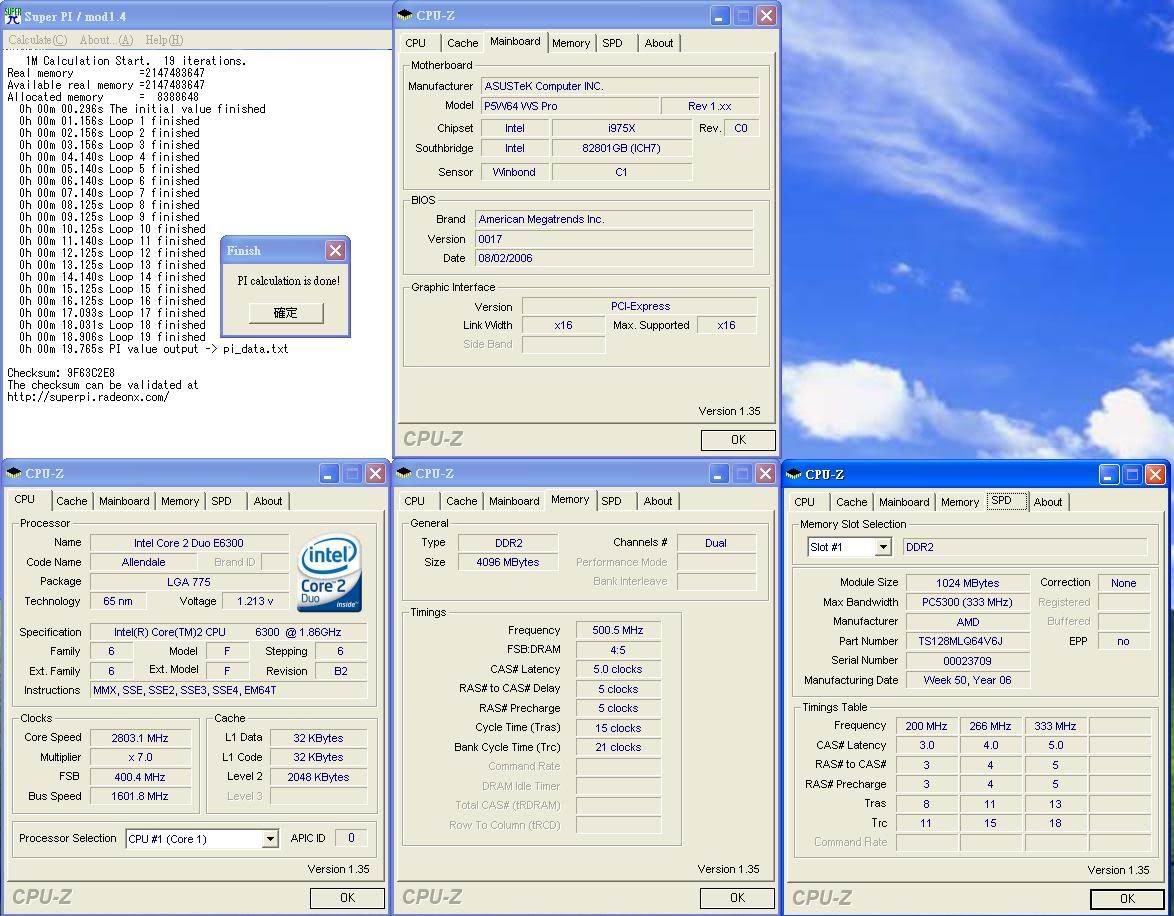This screenshot has width=1174, height=916.
Task: Click the chip icon in CPU-Z SPD window title
Action: 794,473
